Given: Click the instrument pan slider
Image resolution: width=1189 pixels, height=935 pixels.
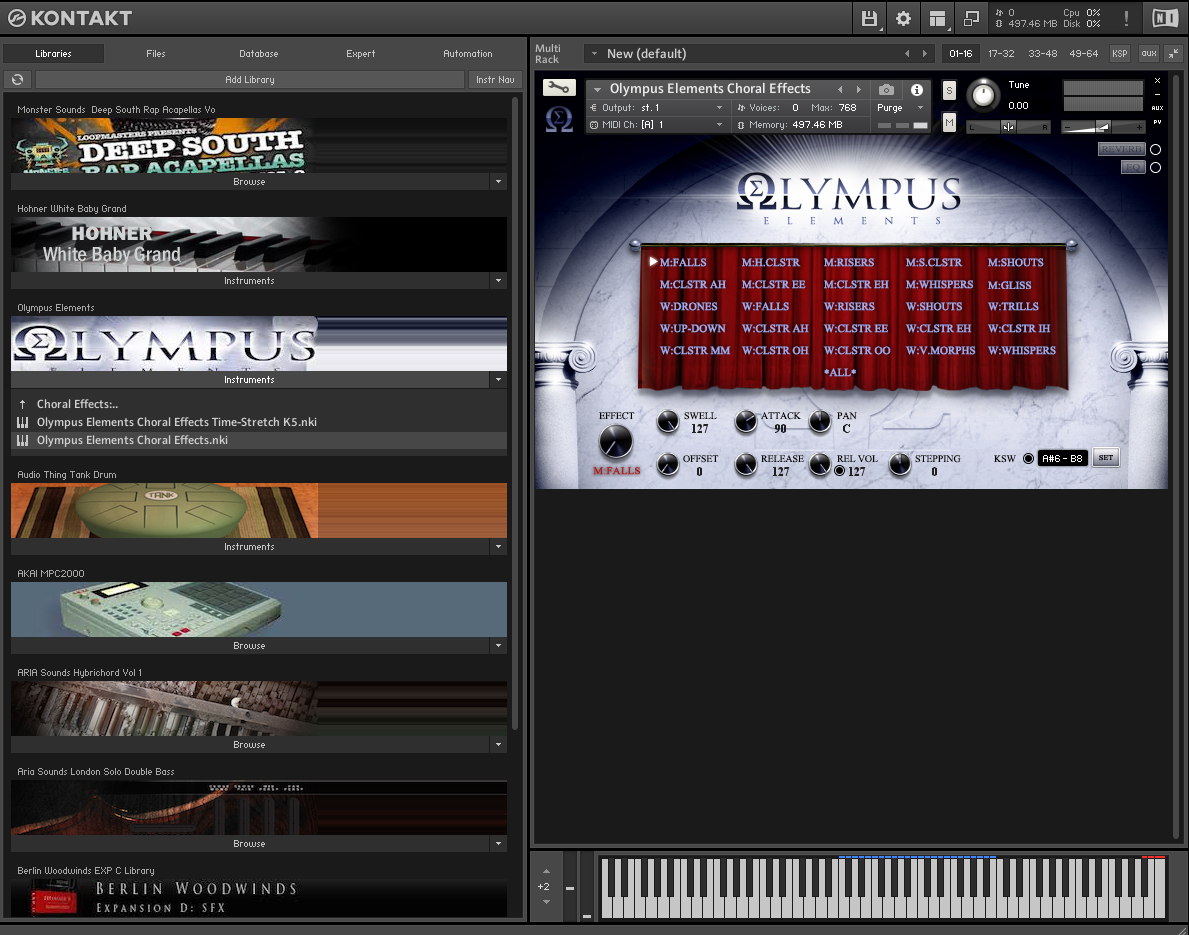Looking at the screenshot, I should tap(1009, 127).
